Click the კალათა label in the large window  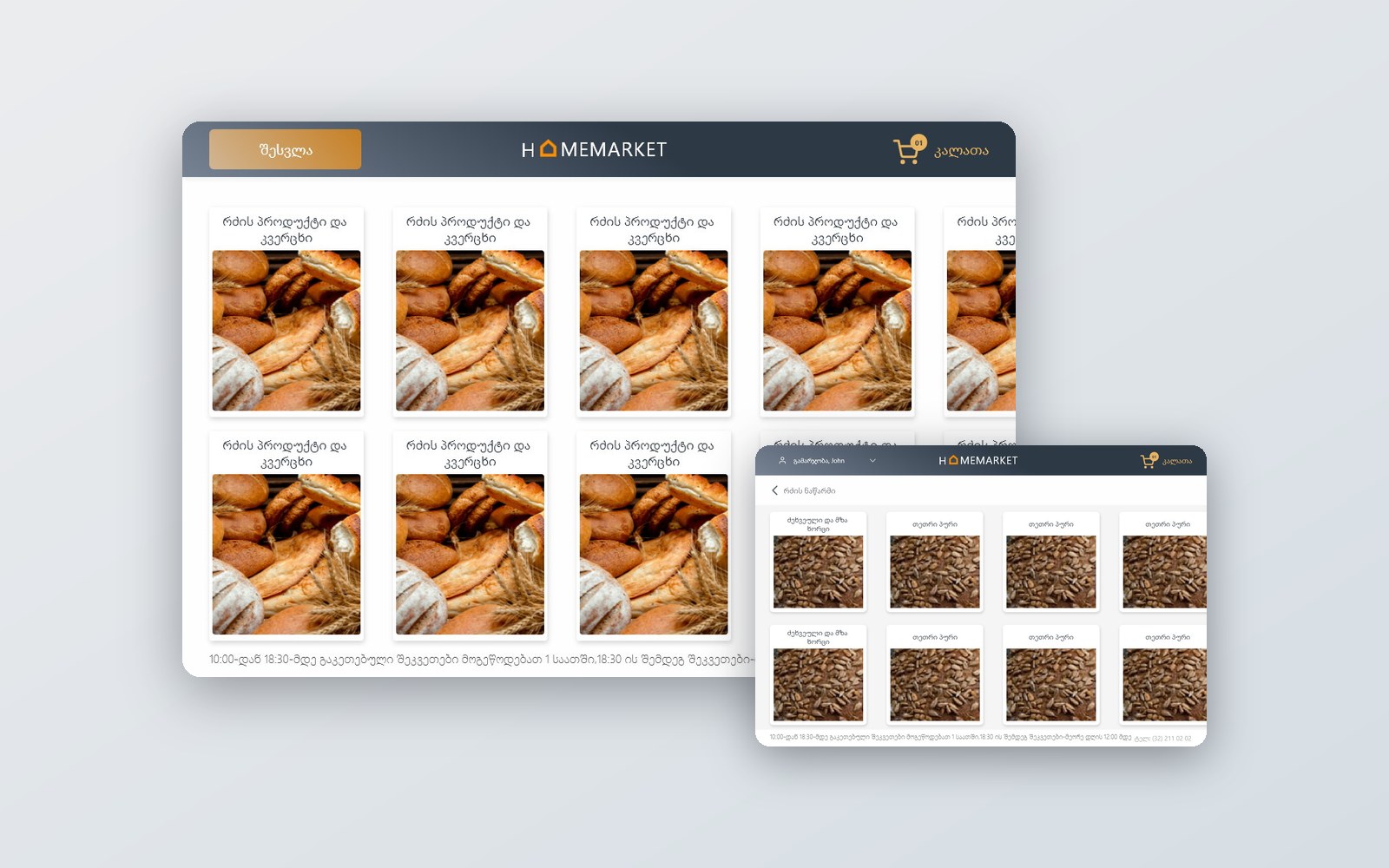[961, 151]
